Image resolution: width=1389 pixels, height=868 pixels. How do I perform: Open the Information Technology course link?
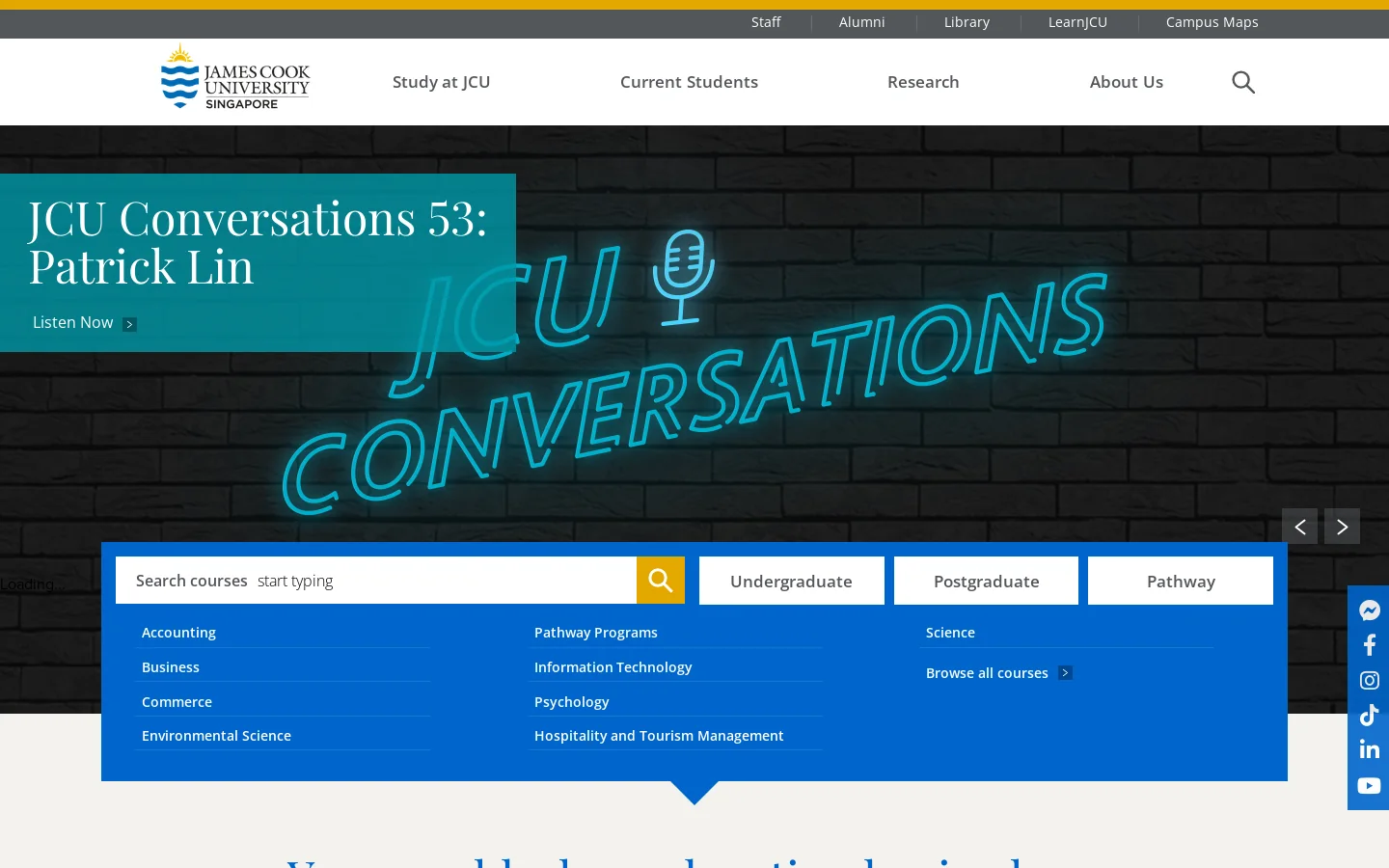[613, 667]
